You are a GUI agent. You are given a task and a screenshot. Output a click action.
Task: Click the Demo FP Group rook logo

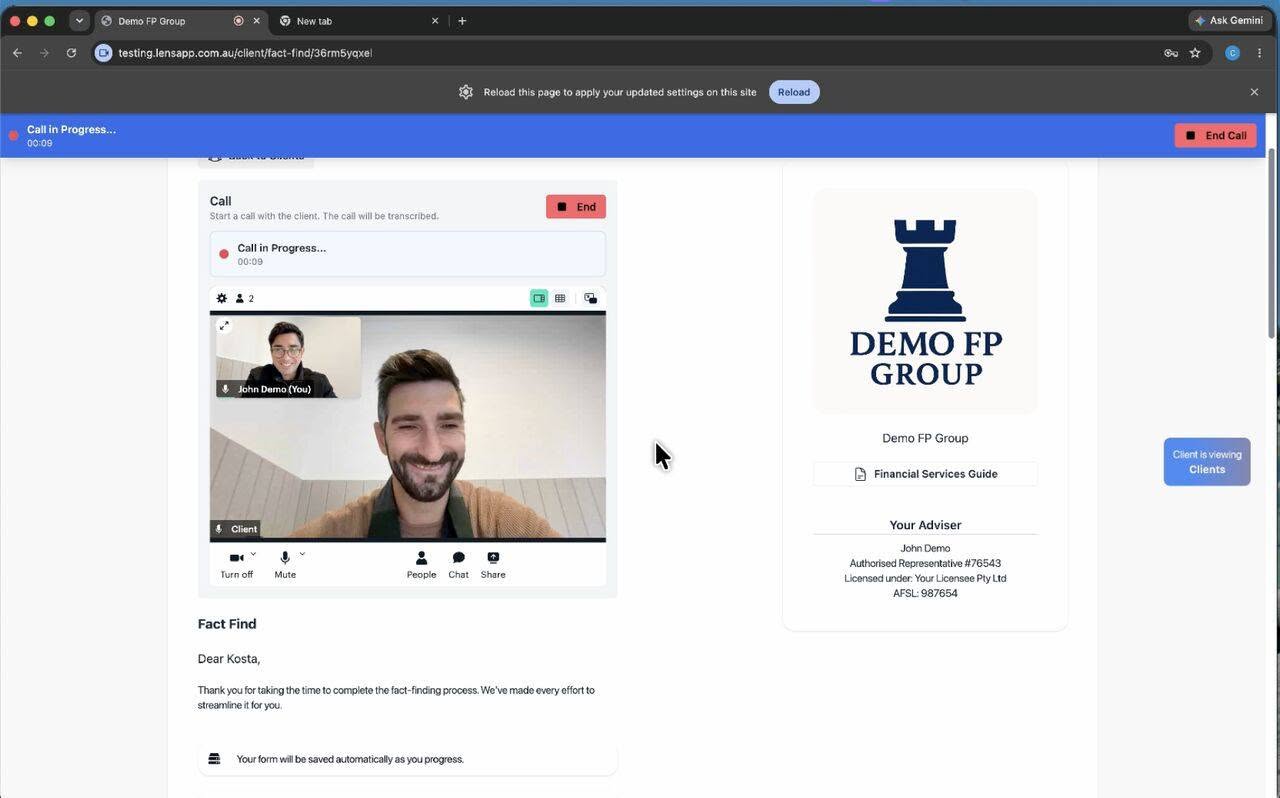[925, 301]
